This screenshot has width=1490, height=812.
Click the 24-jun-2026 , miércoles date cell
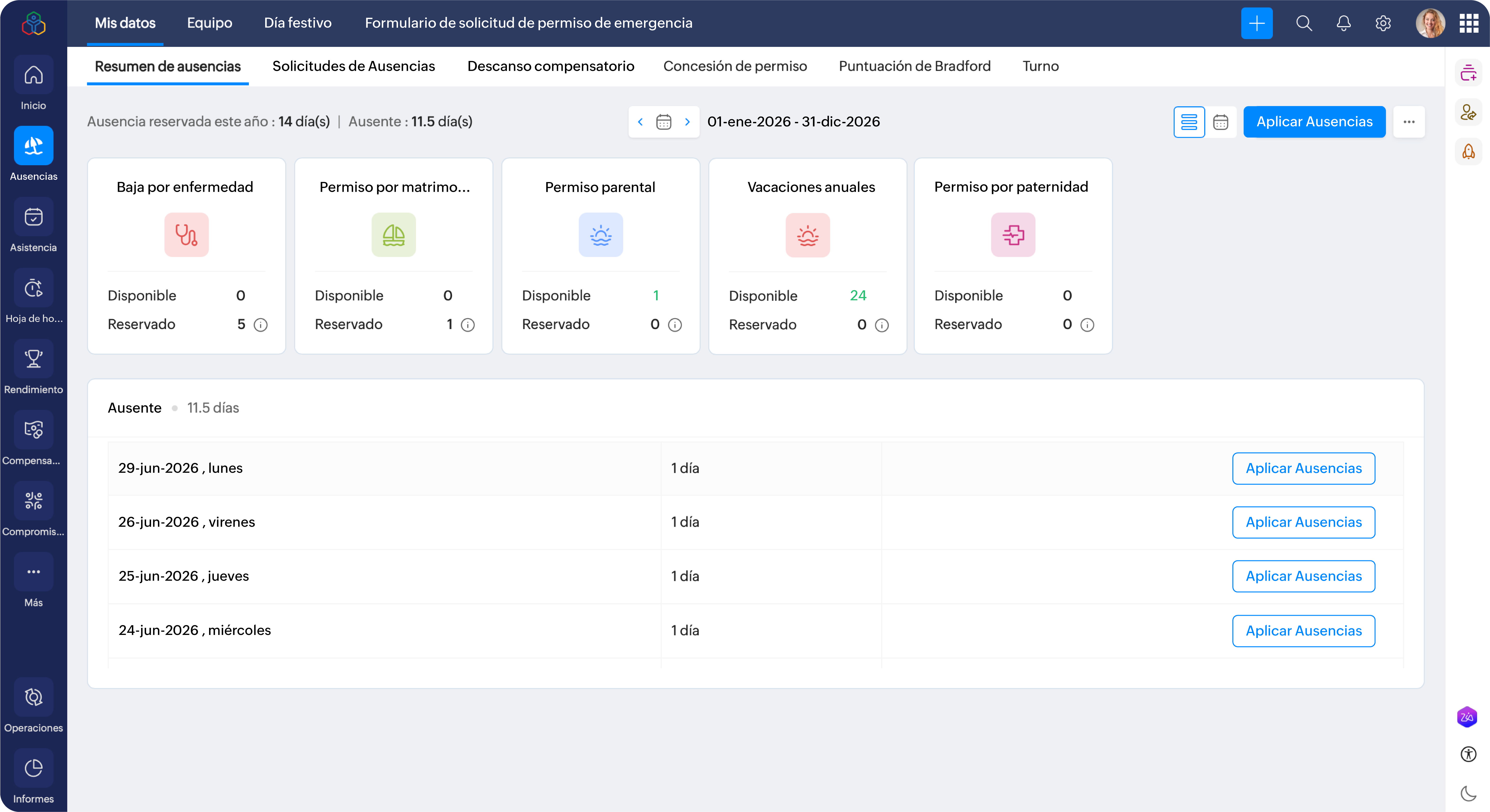(x=384, y=630)
